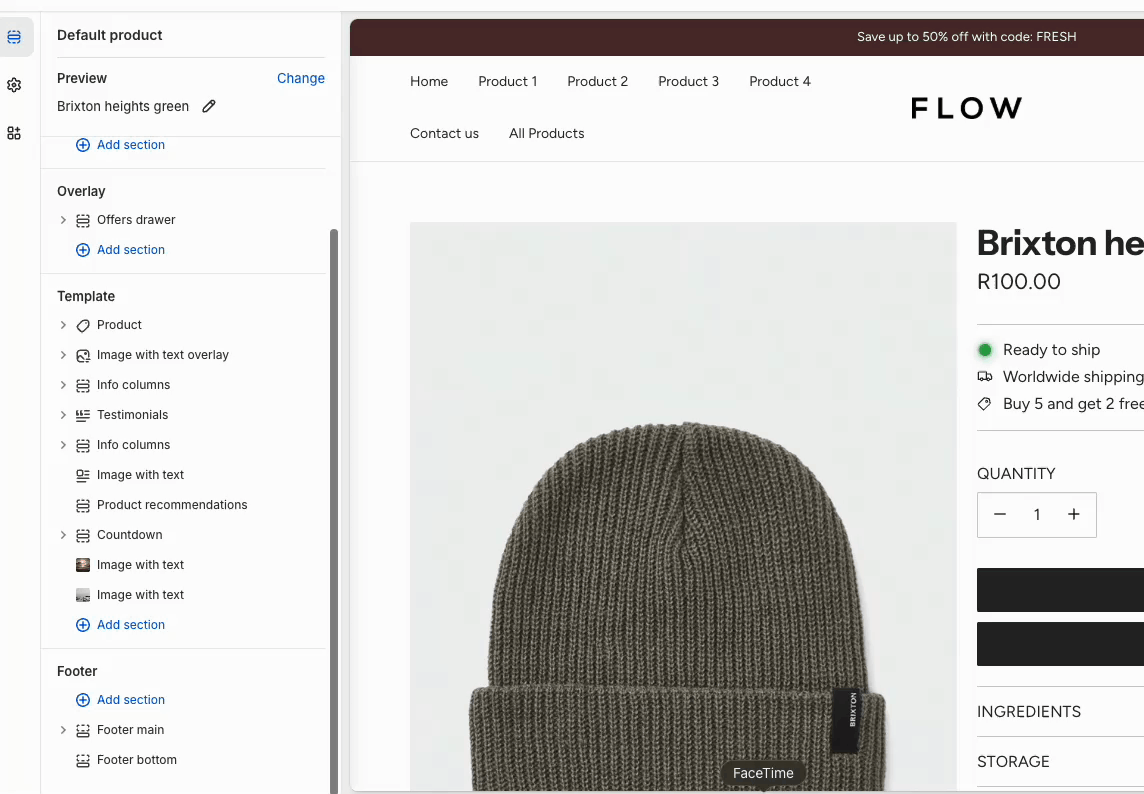Expand the STORAGE accordion
The image size is (1144, 794).
[x=1060, y=761]
